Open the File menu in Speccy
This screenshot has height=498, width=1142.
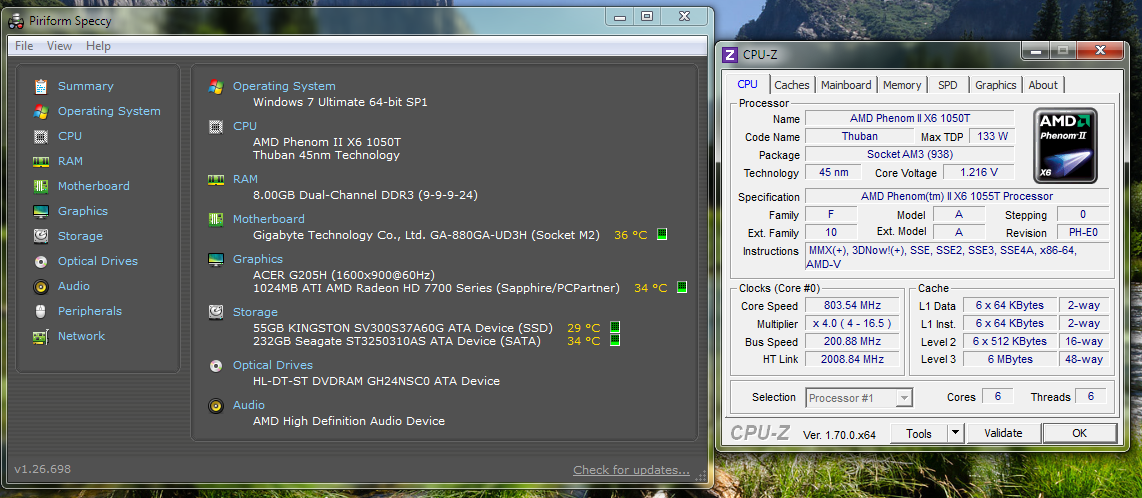coord(24,46)
